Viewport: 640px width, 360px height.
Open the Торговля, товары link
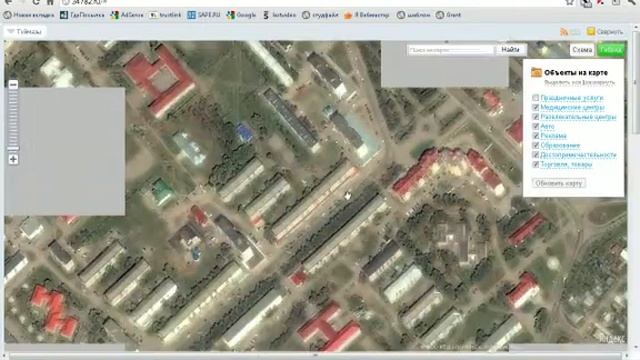[566, 164]
